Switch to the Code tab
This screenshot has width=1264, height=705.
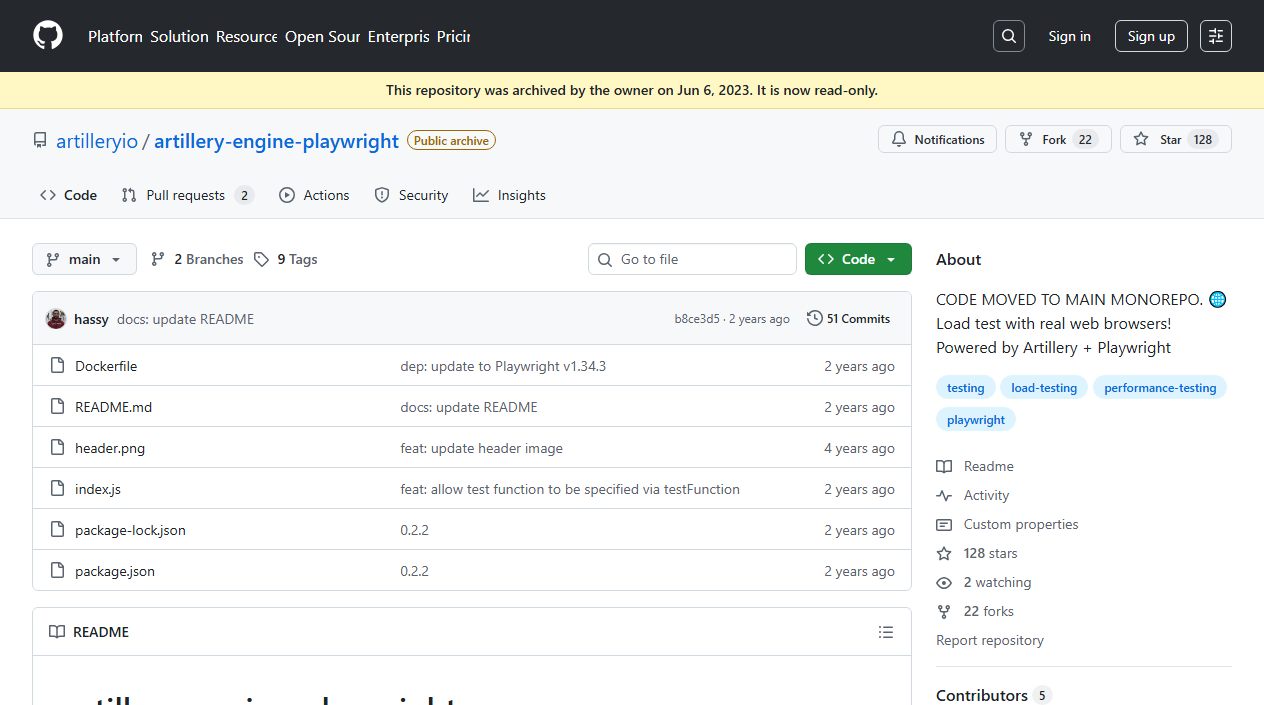69,195
